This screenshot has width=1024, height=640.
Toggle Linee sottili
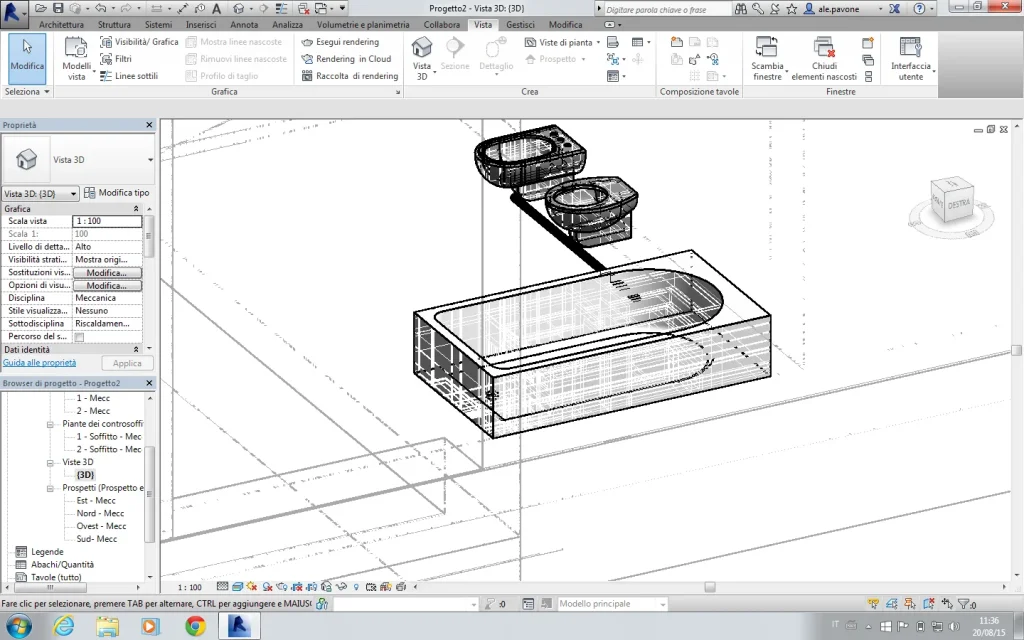coord(129,76)
